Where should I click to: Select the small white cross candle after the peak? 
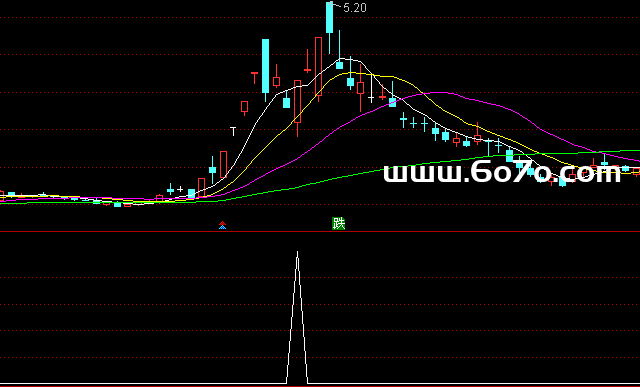371,98
